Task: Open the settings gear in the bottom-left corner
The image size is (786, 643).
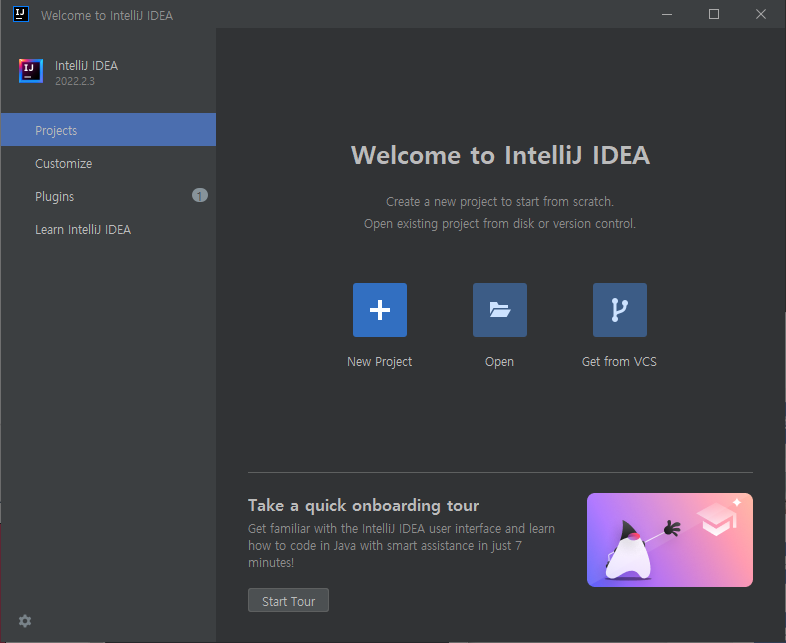Action: 25,621
